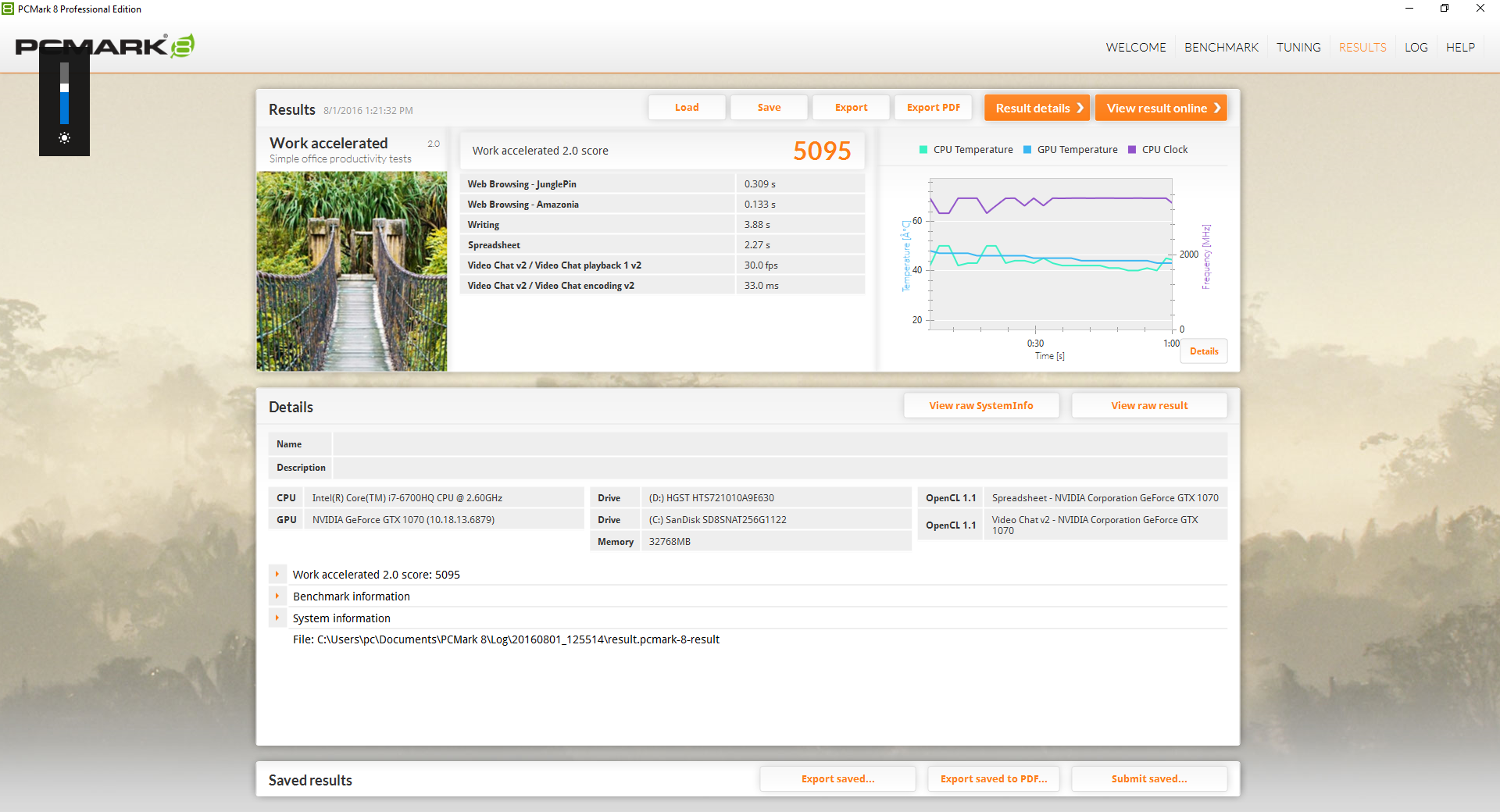1500x812 pixels.
Task: Click the Description input field
Action: click(x=780, y=467)
